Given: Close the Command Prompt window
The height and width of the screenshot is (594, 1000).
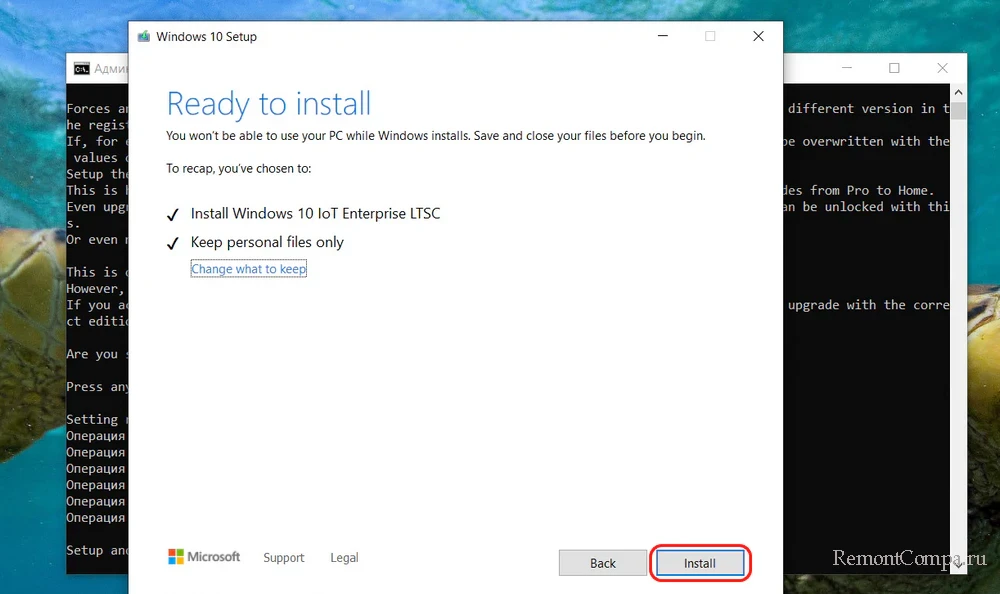Looking at the screenshot, I should [x=941, y=68].
